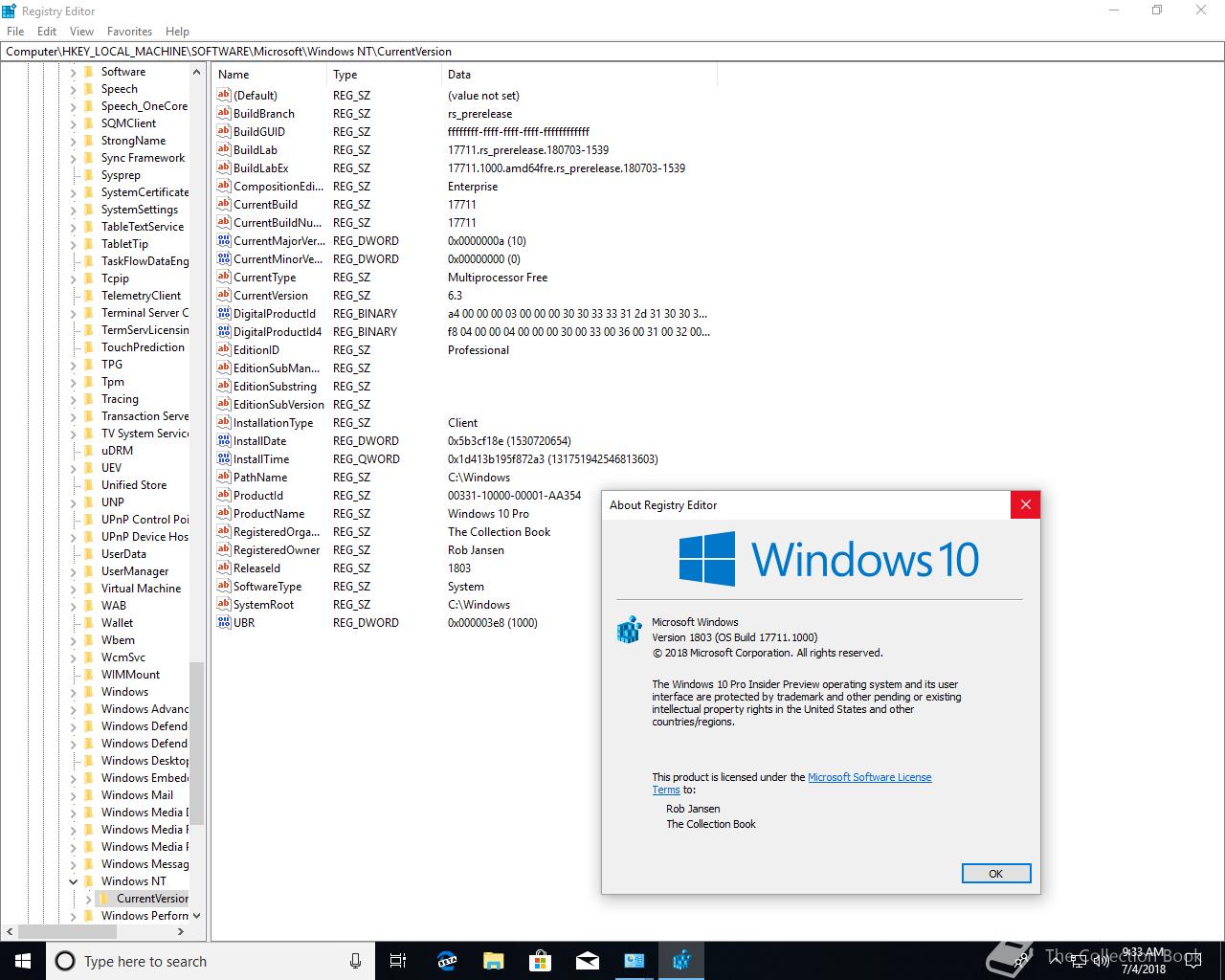Sort values by the Name column
The image size is (1225, 980).
[270, 75]
